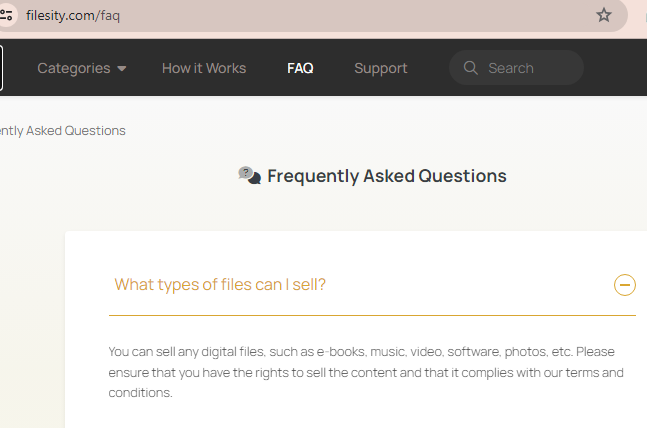Click the partially visible logo box in navbar
This screenshot has height=428, width=647.
pos(1,68)
